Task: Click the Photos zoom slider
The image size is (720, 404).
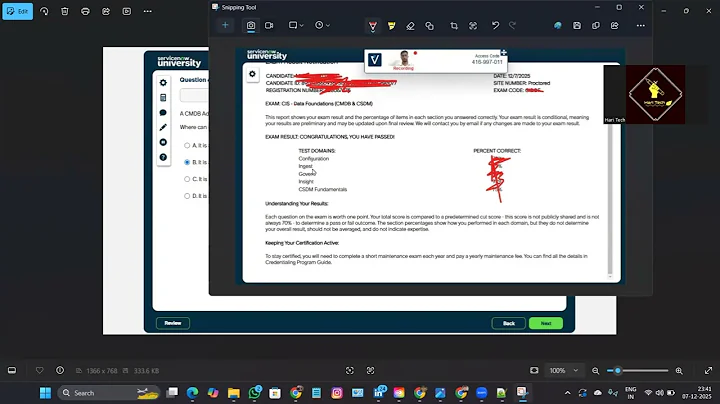Action: [x=637, y=370]
